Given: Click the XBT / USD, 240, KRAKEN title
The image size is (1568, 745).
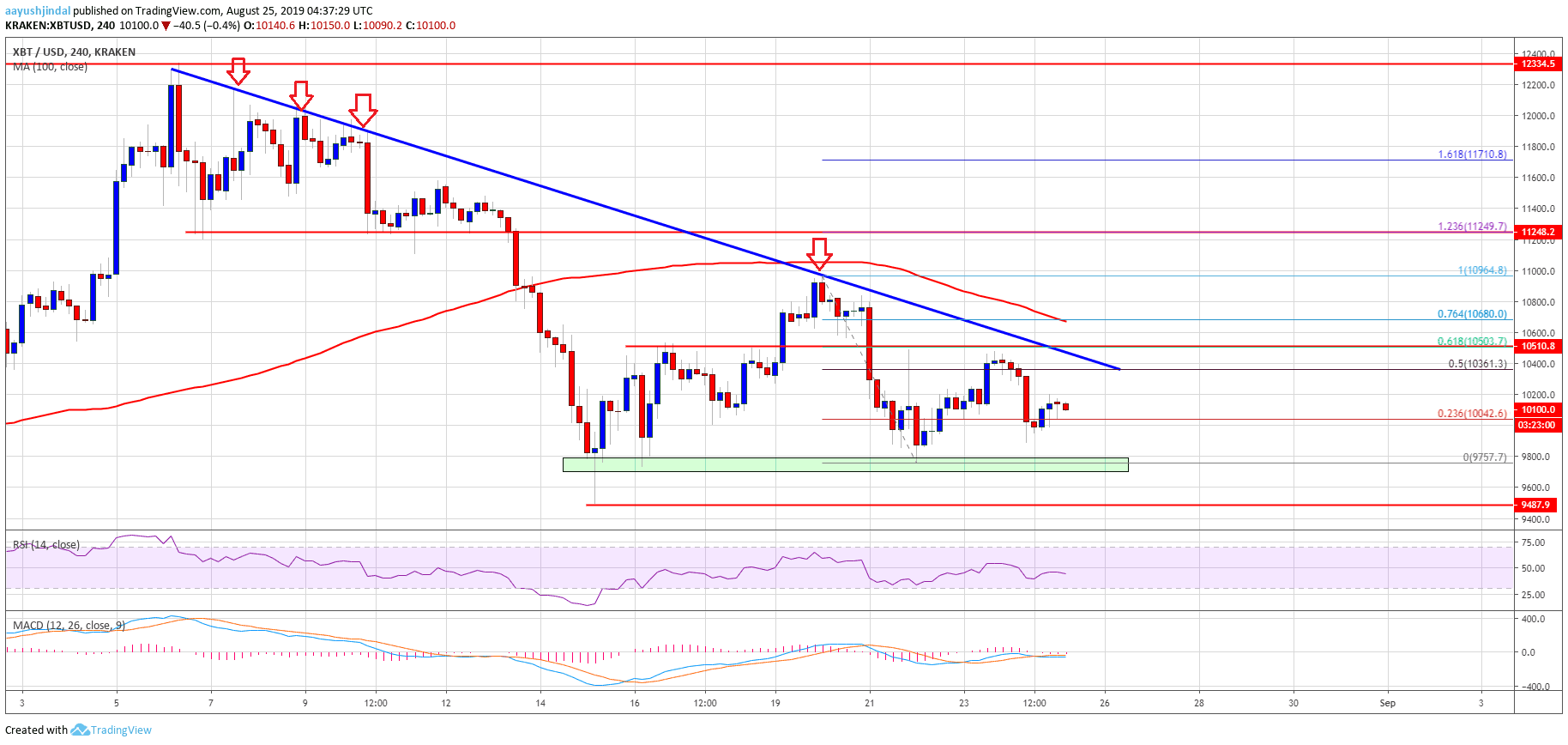Looking at the screenshot, I should [x=74, y=51].
